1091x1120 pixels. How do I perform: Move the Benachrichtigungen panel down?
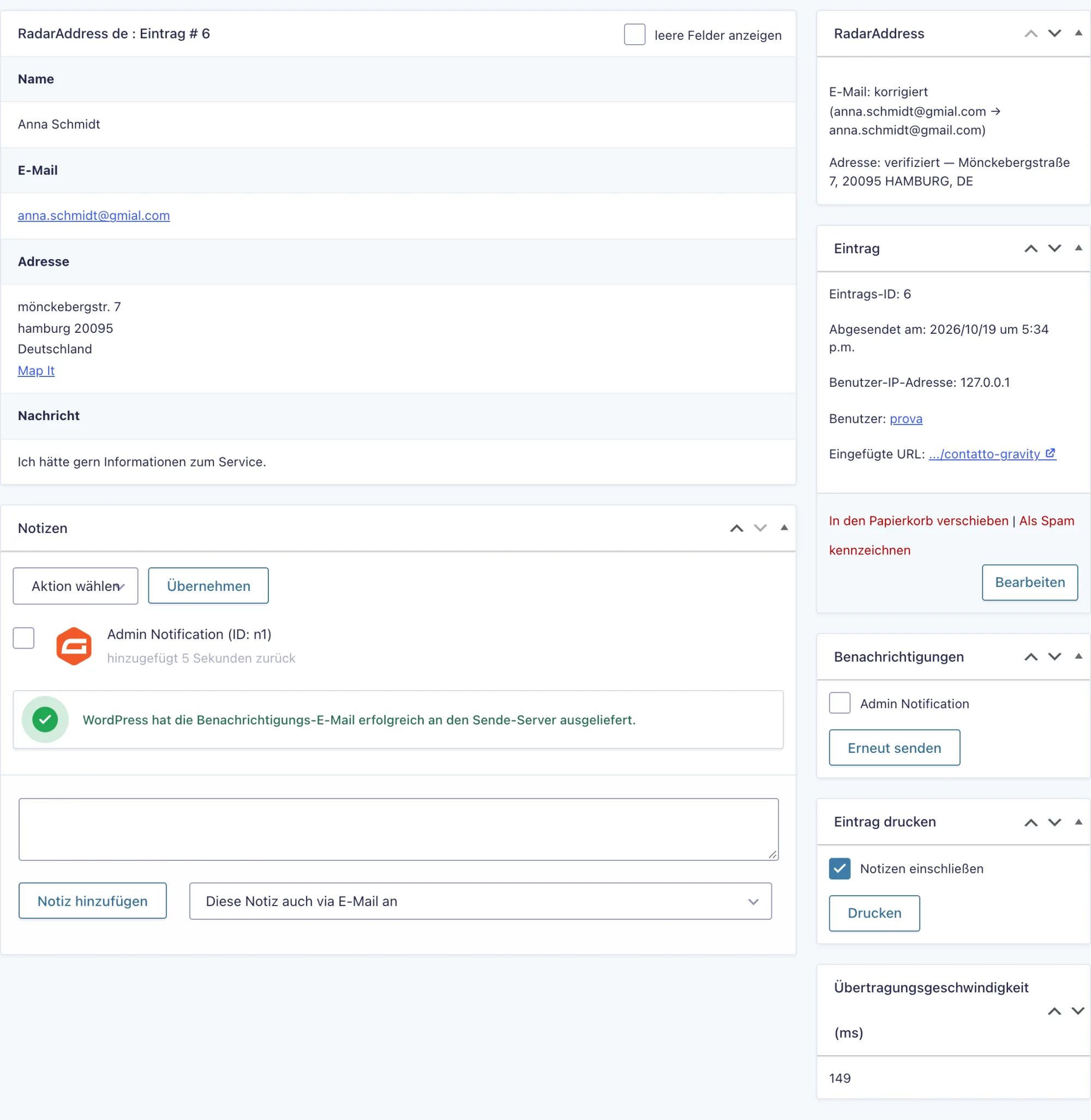click(x=1054, y=656)
